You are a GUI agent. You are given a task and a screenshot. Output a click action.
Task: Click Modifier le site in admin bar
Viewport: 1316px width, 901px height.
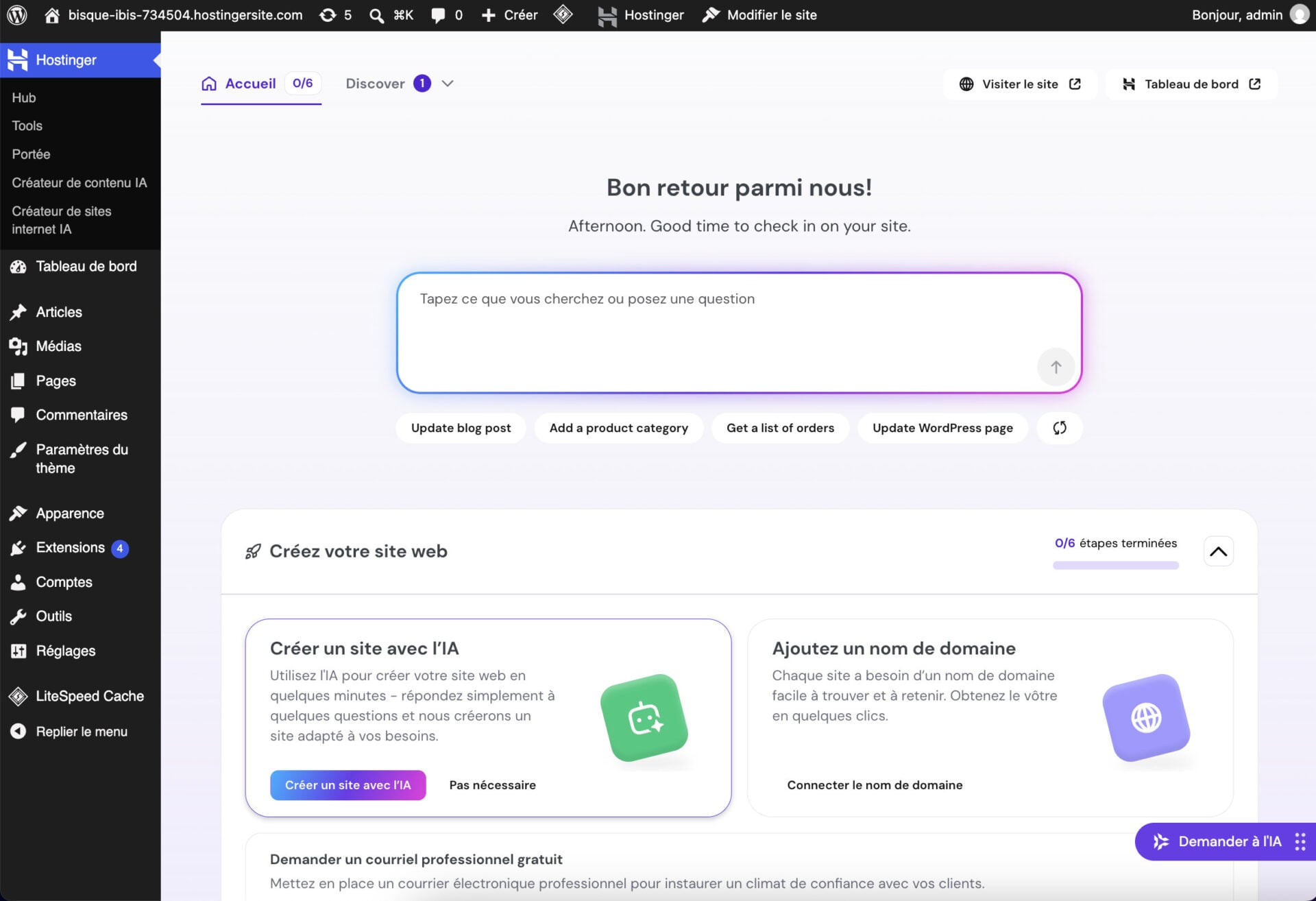[759, 15]
